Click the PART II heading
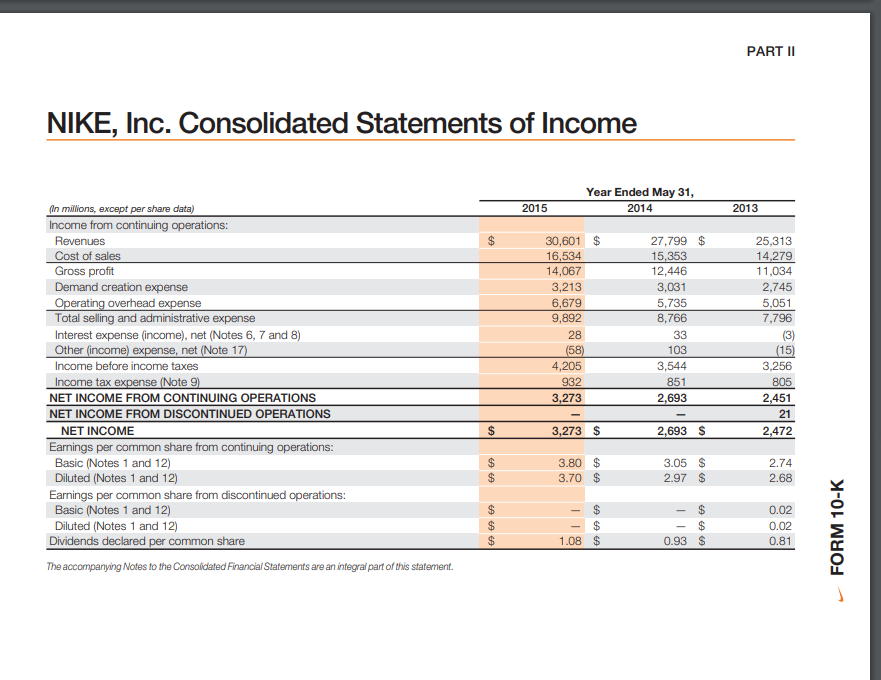This screenshot has width=881, height=680. tap(770, 51)
